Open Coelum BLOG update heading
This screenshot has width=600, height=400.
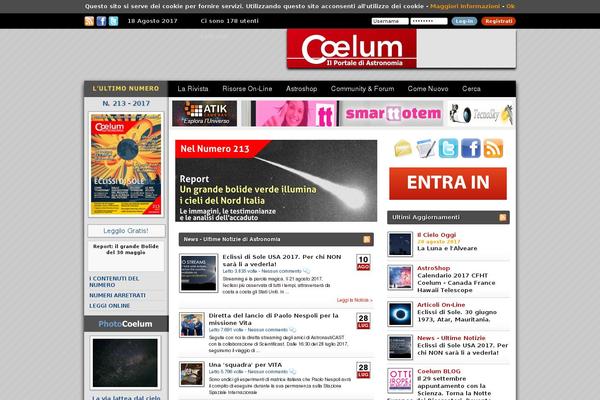click(x=439, y=371)
